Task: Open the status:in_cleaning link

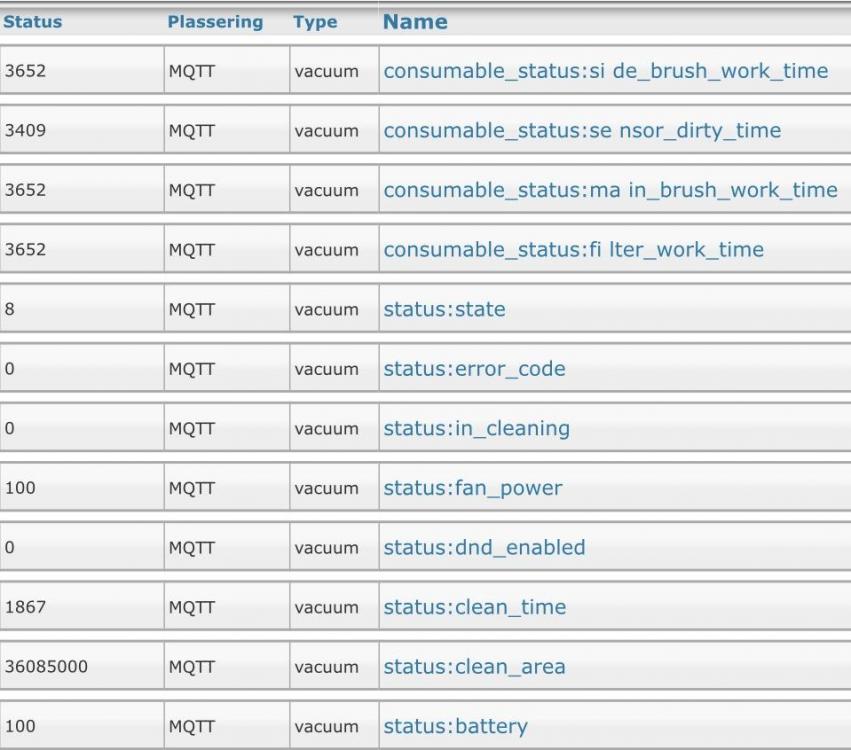Action: tap(476, 428)
